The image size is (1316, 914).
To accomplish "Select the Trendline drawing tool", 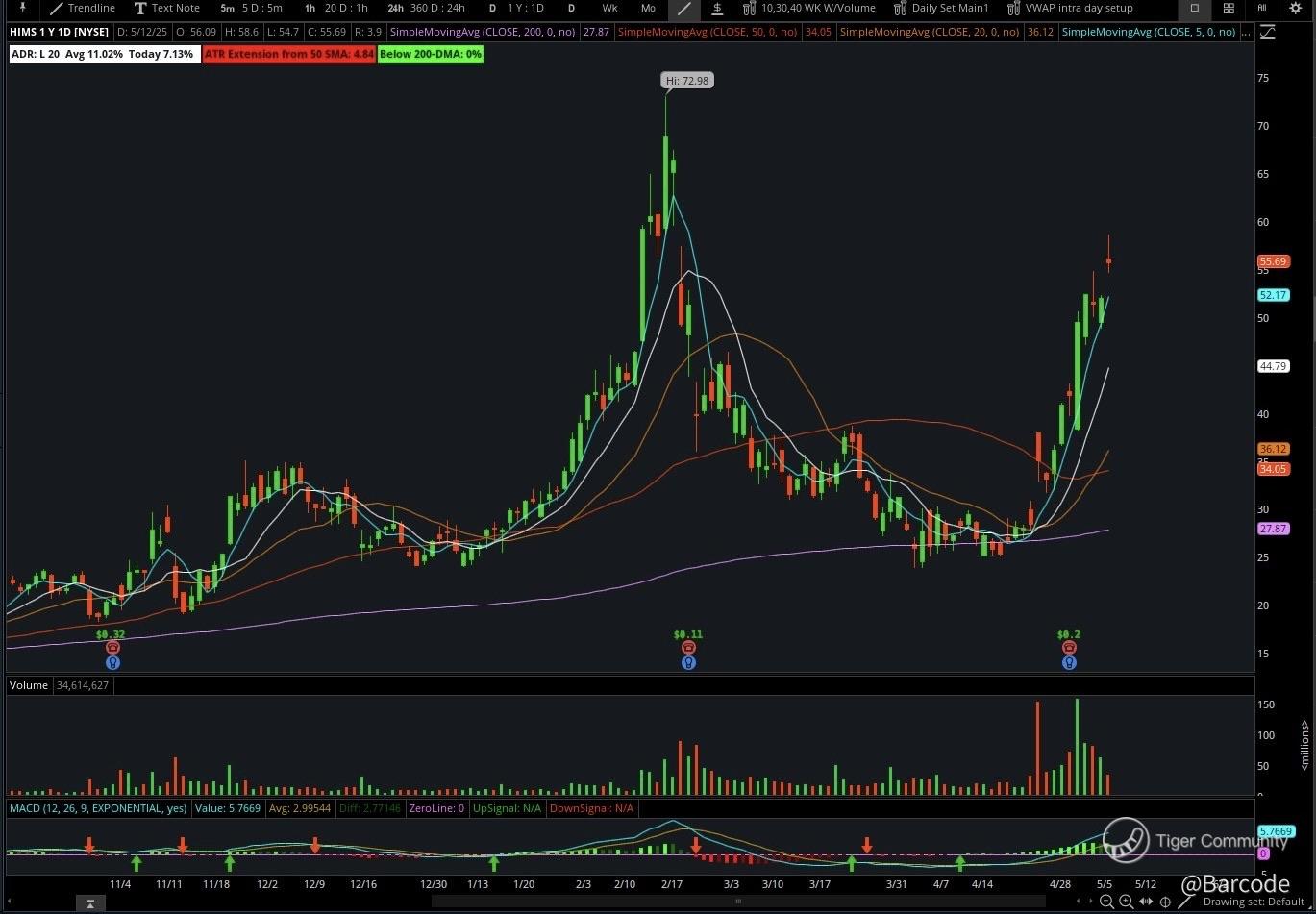I will point(83,8).
